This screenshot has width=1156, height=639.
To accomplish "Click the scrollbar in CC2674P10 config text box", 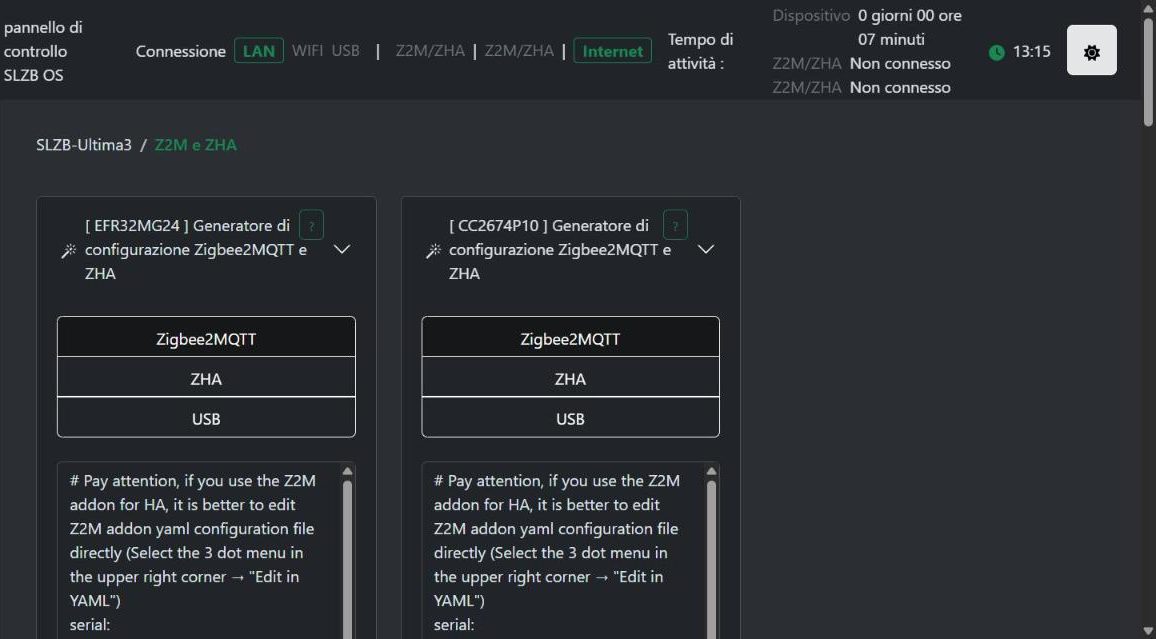I will click(711, 560).
